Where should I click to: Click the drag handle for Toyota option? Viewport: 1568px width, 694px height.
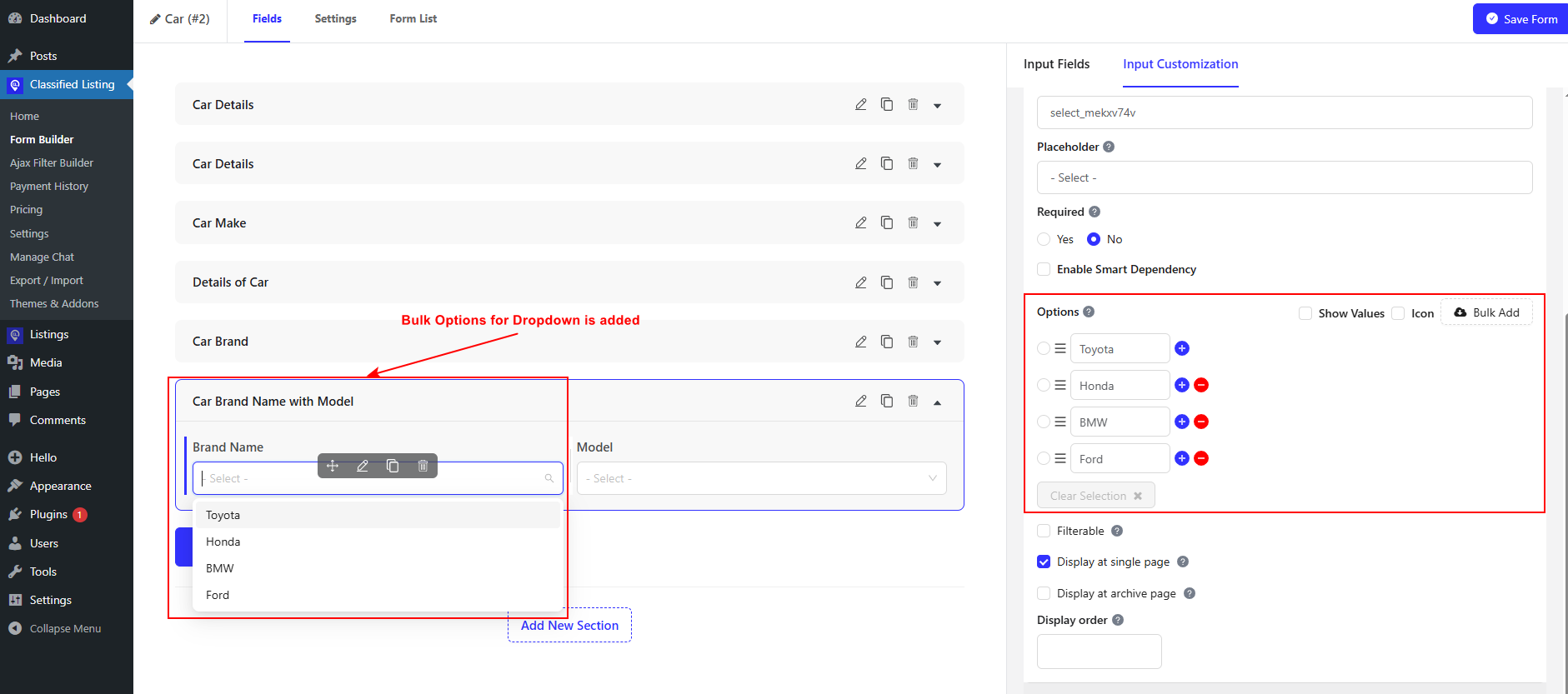[x=1060, y=348]
